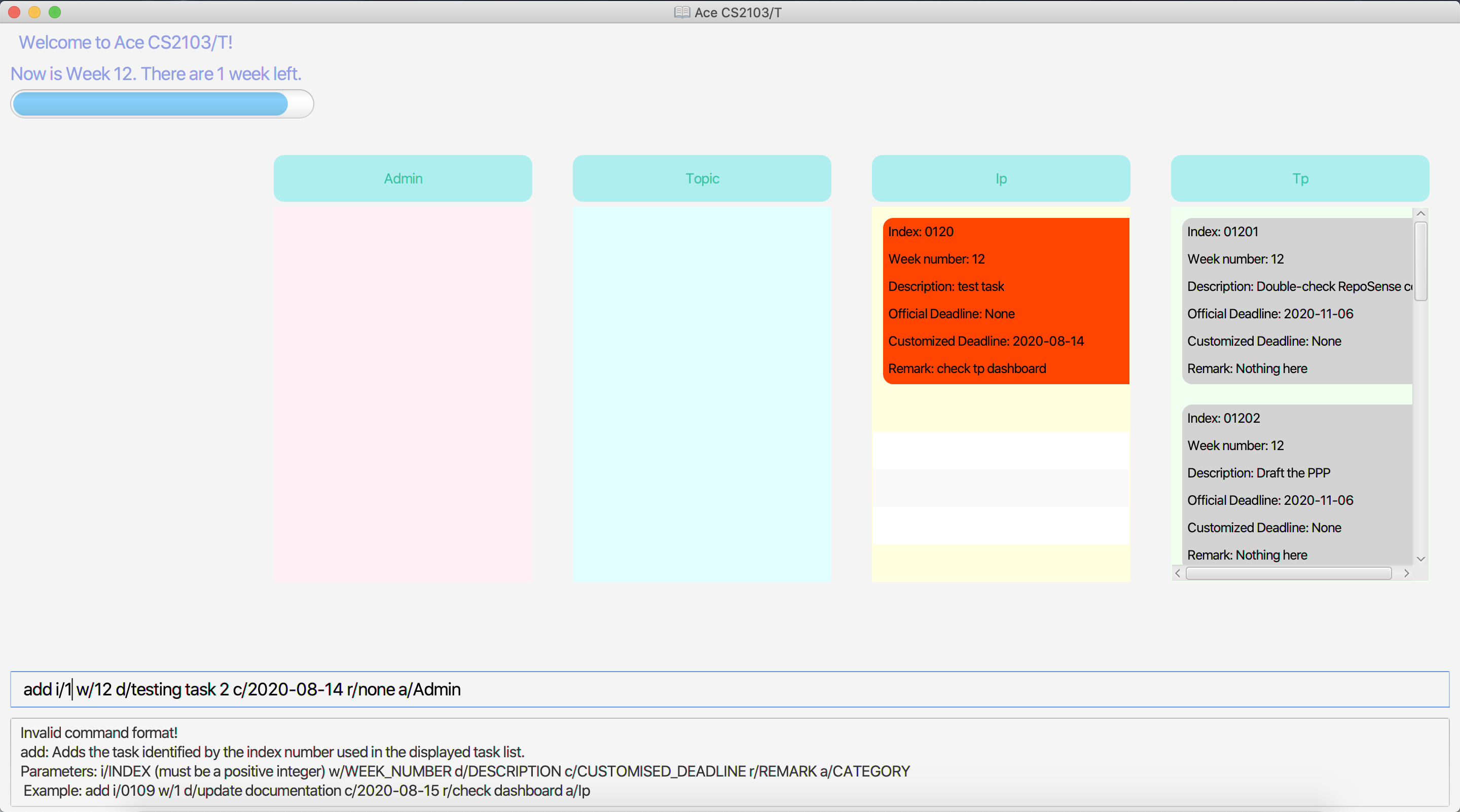Click the green fullscreen window button
The image size is (1460, 812).
pyautogui.click(x=54, y=13)
